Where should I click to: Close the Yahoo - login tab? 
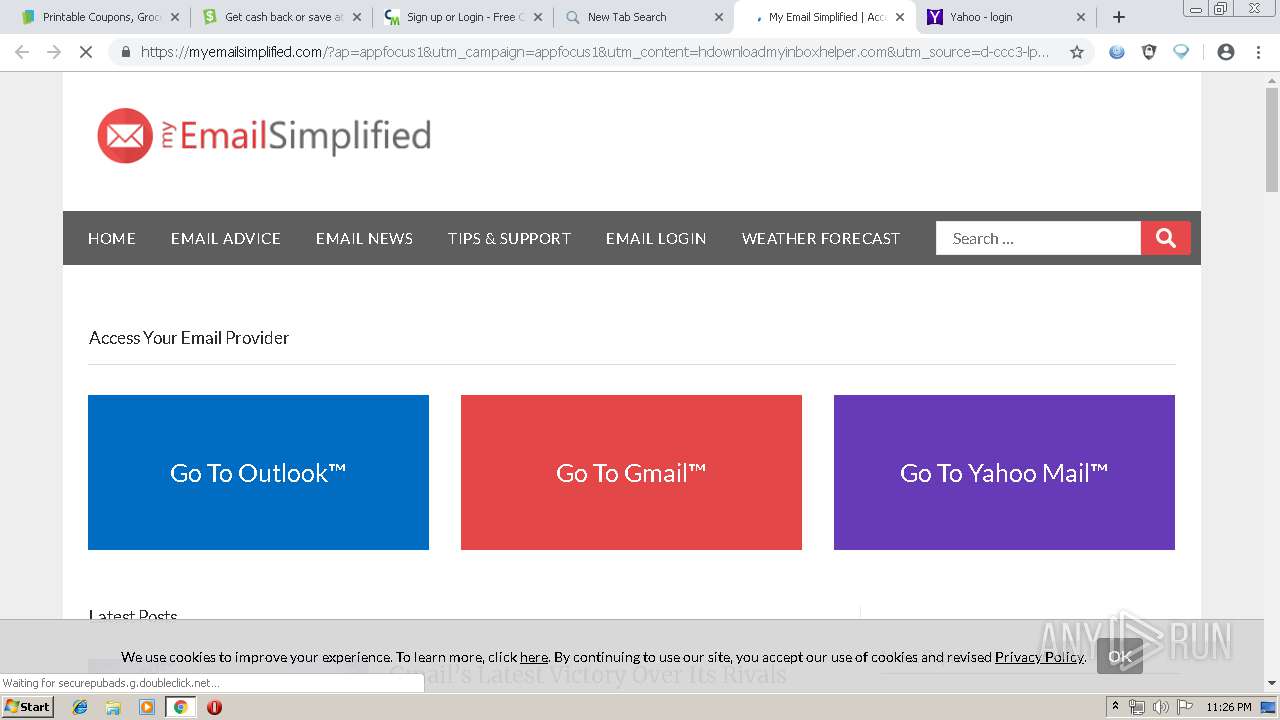pos(1081,17)
